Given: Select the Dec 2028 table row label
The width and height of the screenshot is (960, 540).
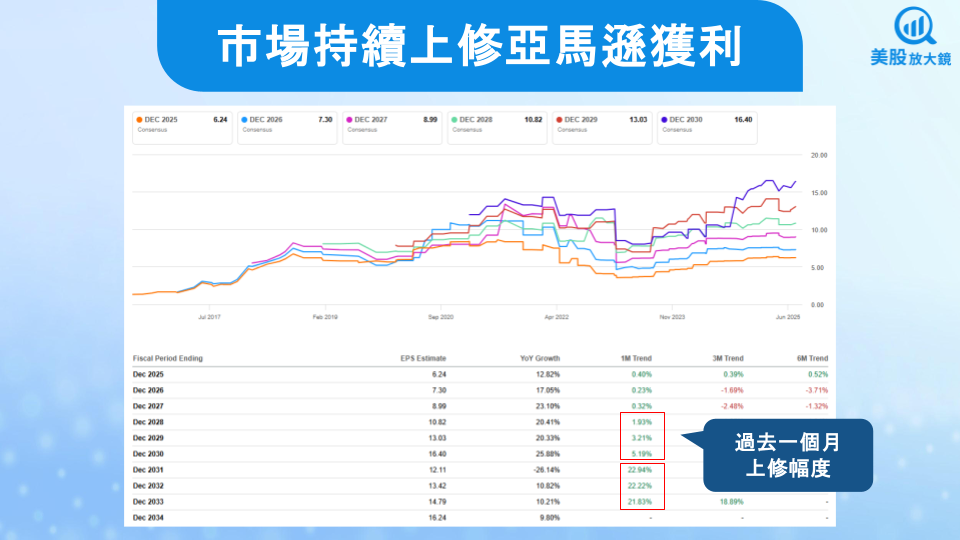Looking at the screenshot, I should coord(148,422).
